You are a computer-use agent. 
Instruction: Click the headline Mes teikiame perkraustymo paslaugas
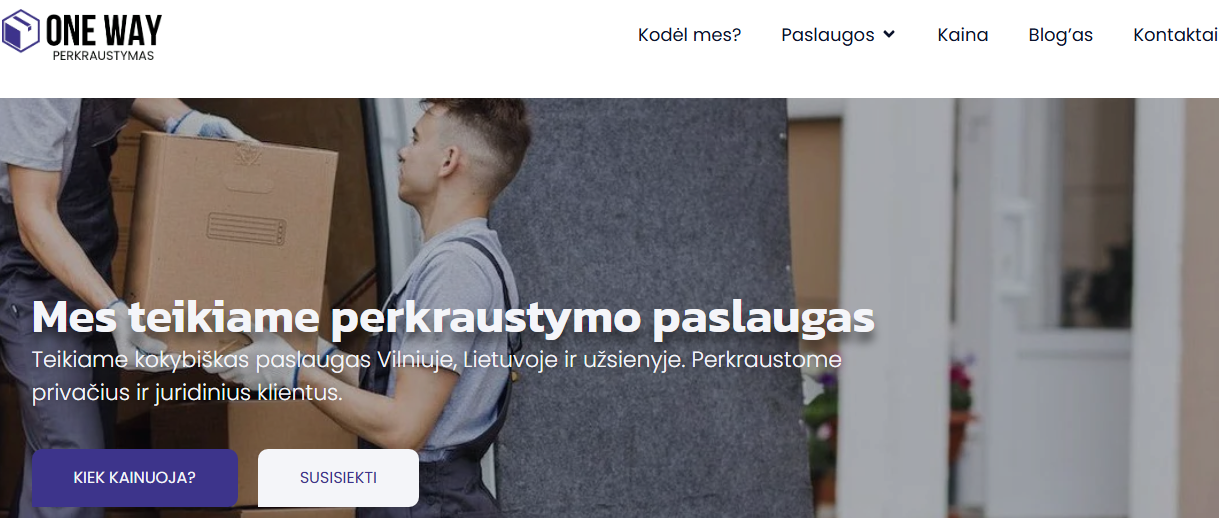click(453, 316)
